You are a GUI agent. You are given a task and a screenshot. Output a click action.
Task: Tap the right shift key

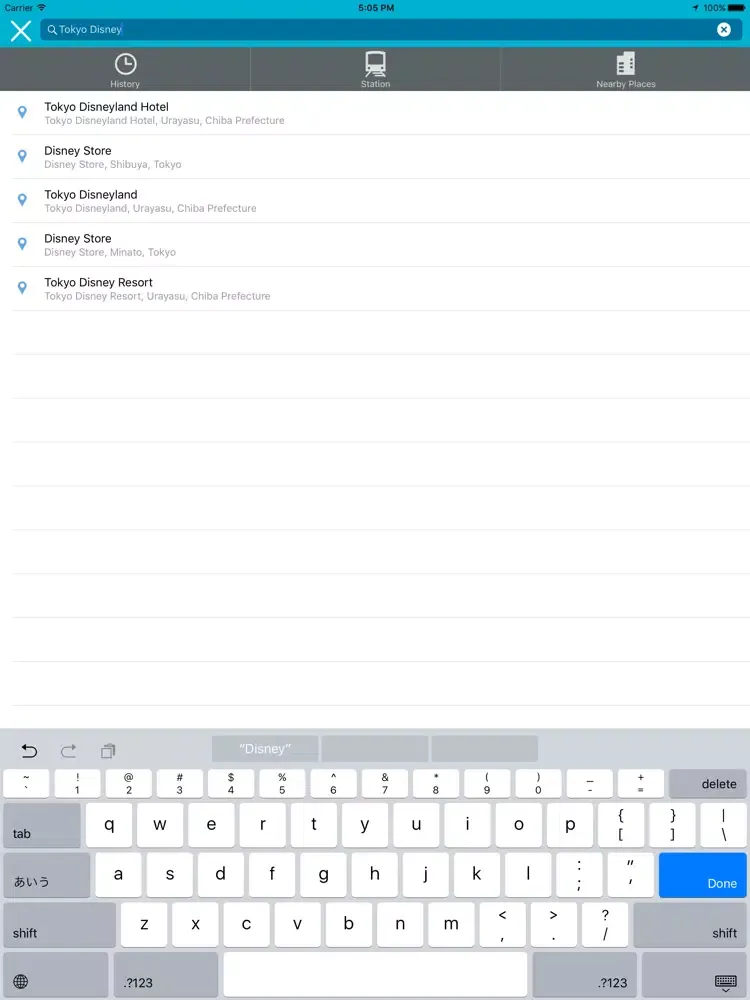pyautogui.click(x=689, y=925)
